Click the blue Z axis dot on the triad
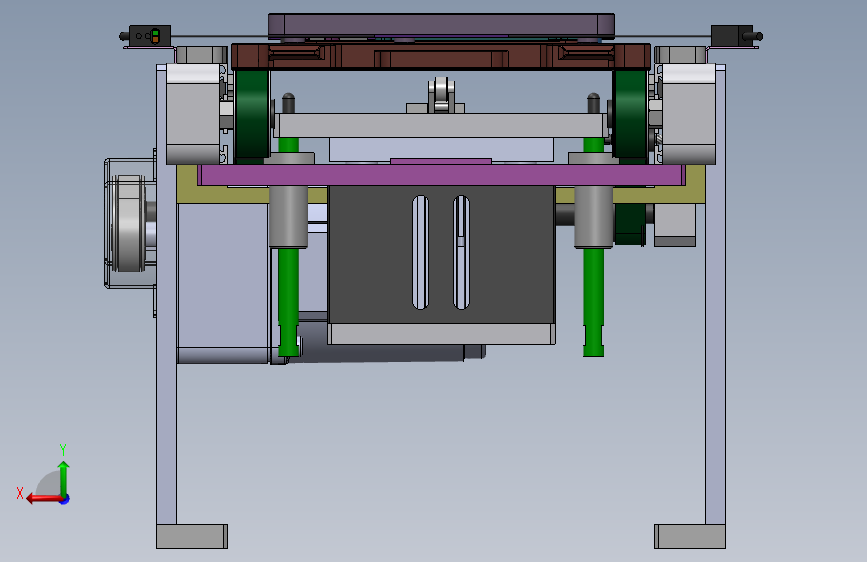 tap(65, 499)
